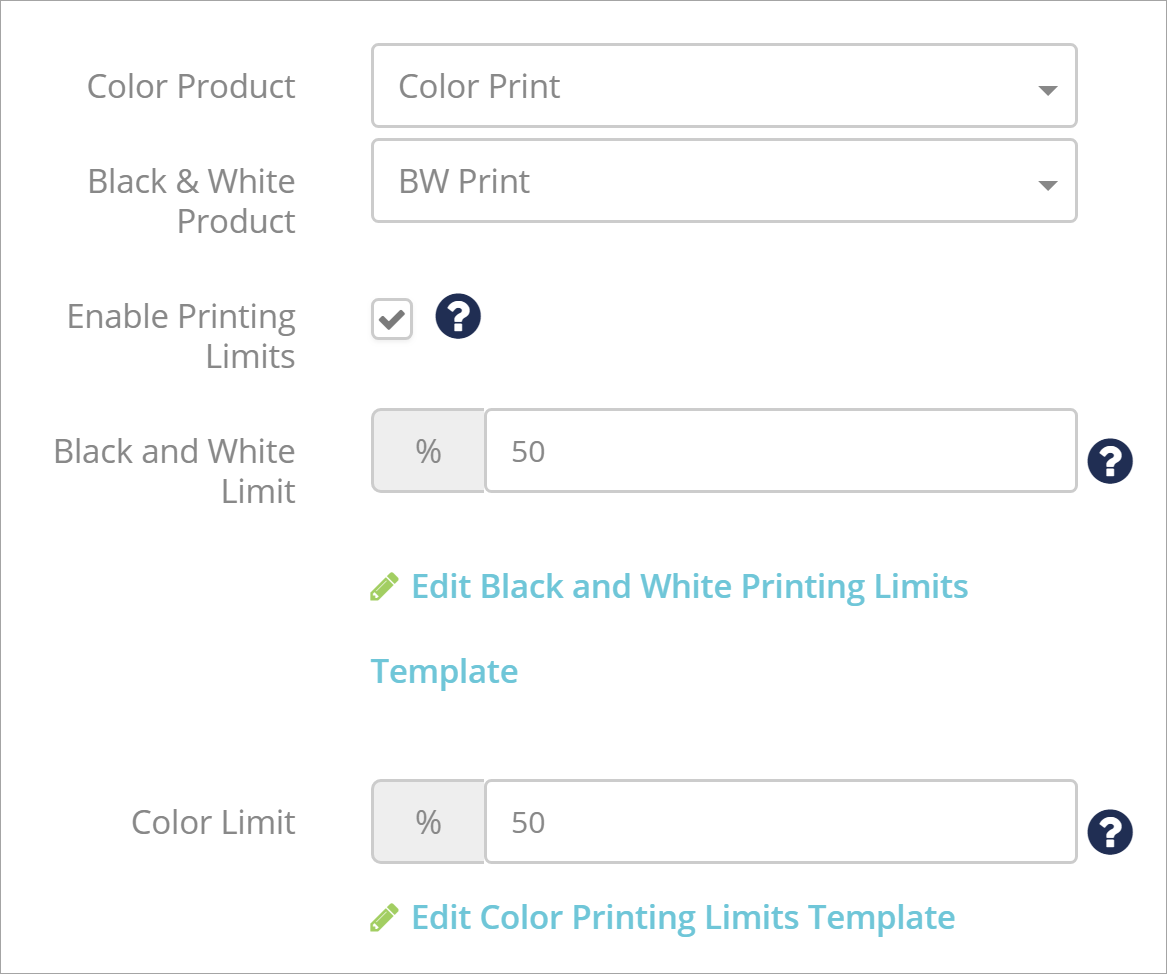
Task: Open the Color Product dropdown
Action: click(x=724, y=86)
